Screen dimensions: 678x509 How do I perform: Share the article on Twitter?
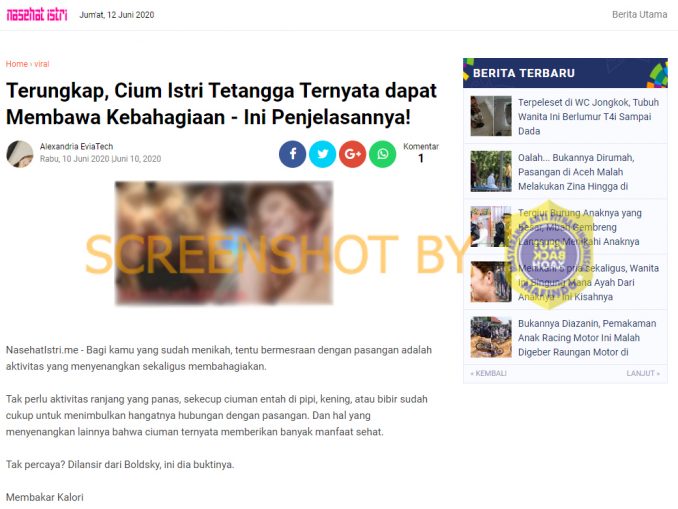322,154
